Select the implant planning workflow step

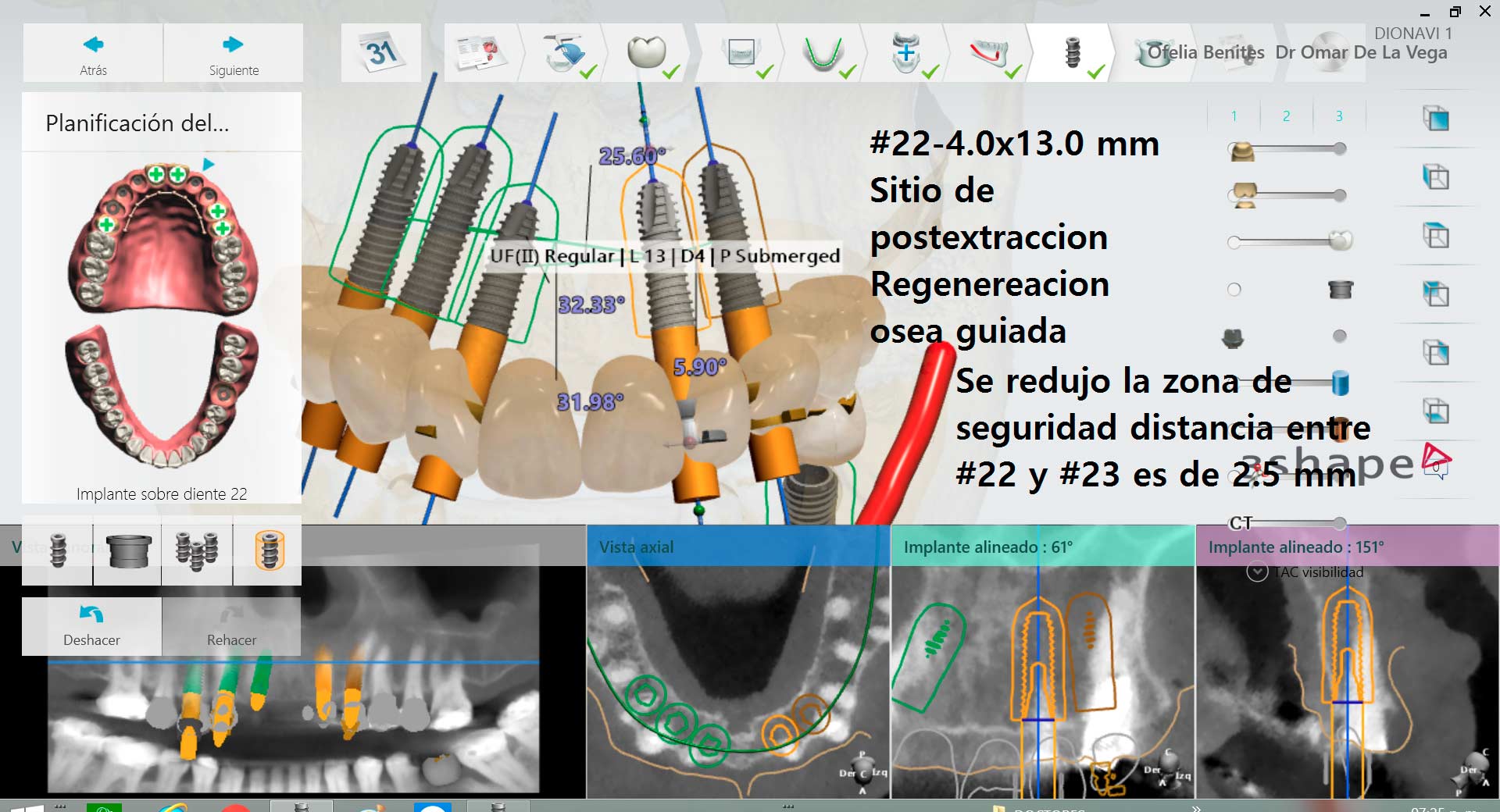tap(1073, 53)
